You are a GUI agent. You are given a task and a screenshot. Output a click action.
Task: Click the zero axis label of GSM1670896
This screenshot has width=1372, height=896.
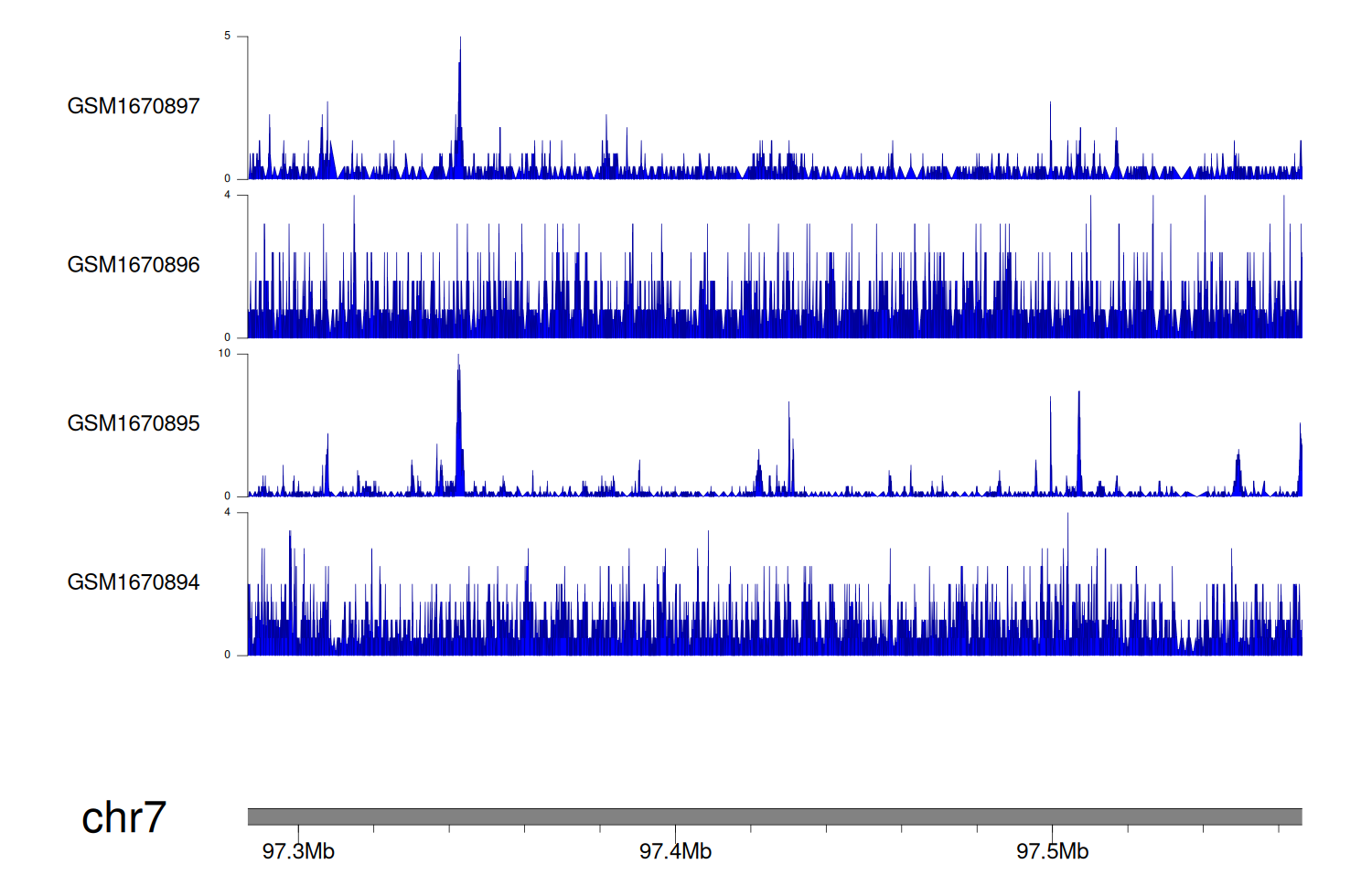pyautogui.click(x=228, y=337)
